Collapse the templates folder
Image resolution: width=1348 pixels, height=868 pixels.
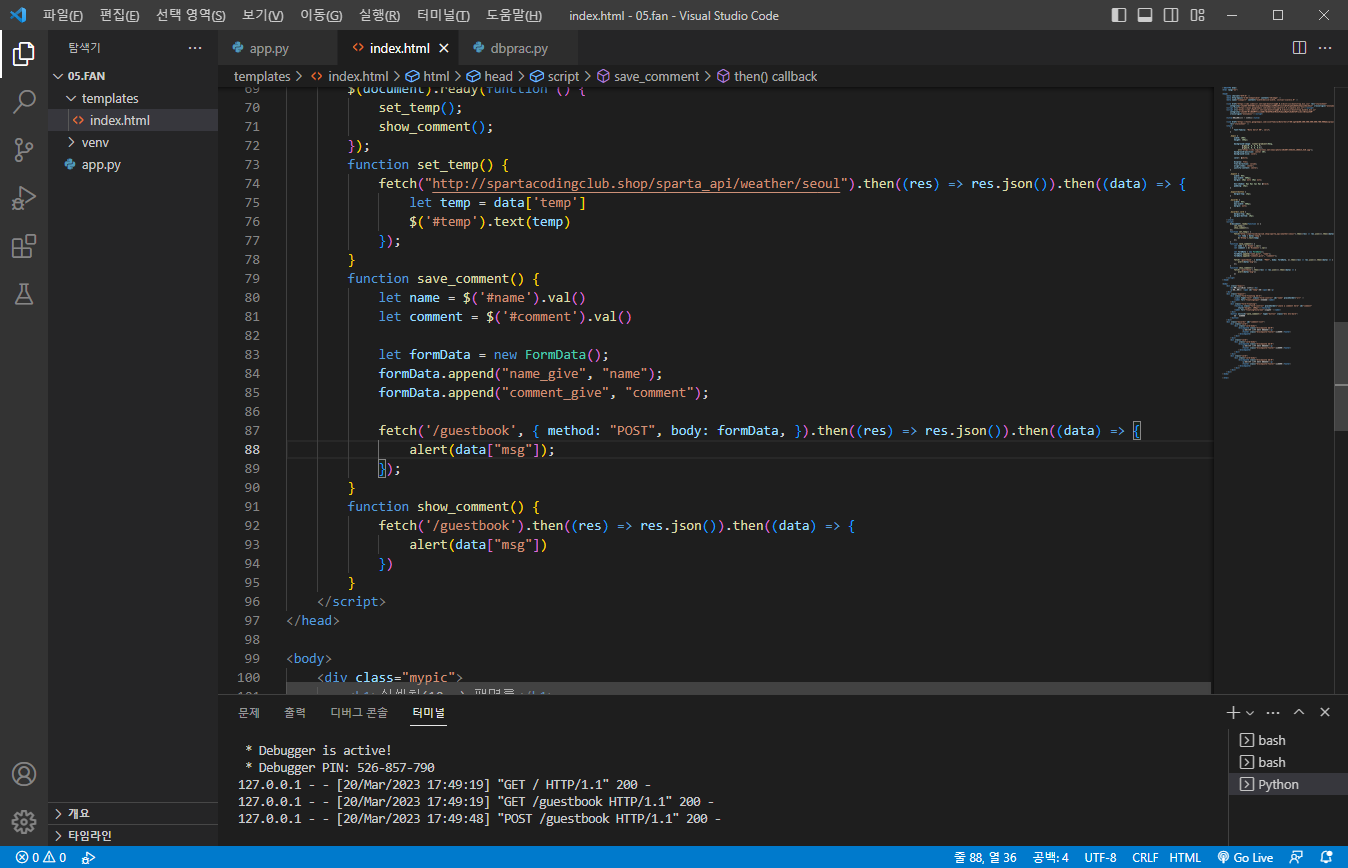click(x=133, y=98)
